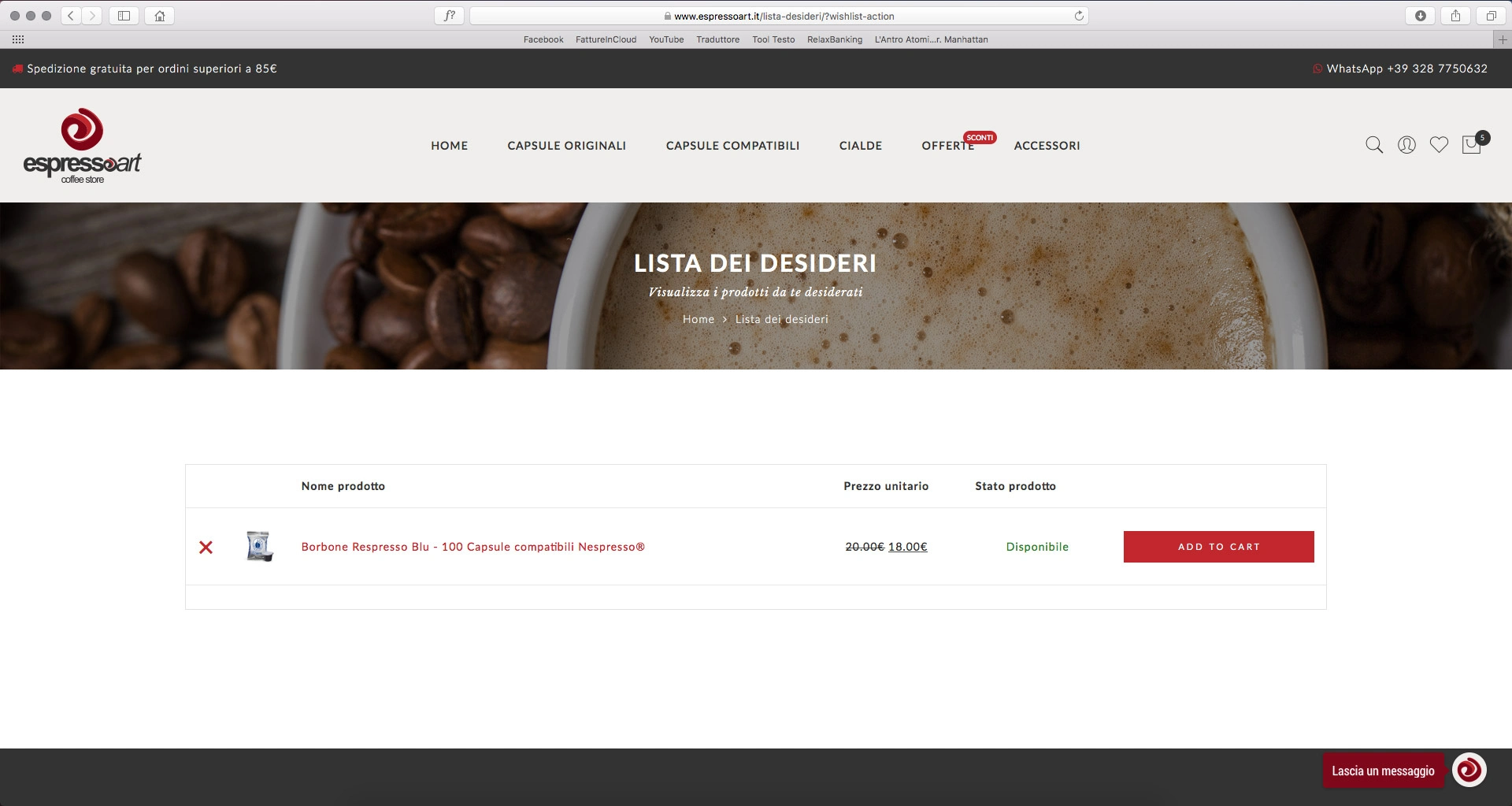Image resolution: width=1512 pixels, height=806 pixels.
Task: Open the chat bubble icon
Action: tap(1469, 770)
